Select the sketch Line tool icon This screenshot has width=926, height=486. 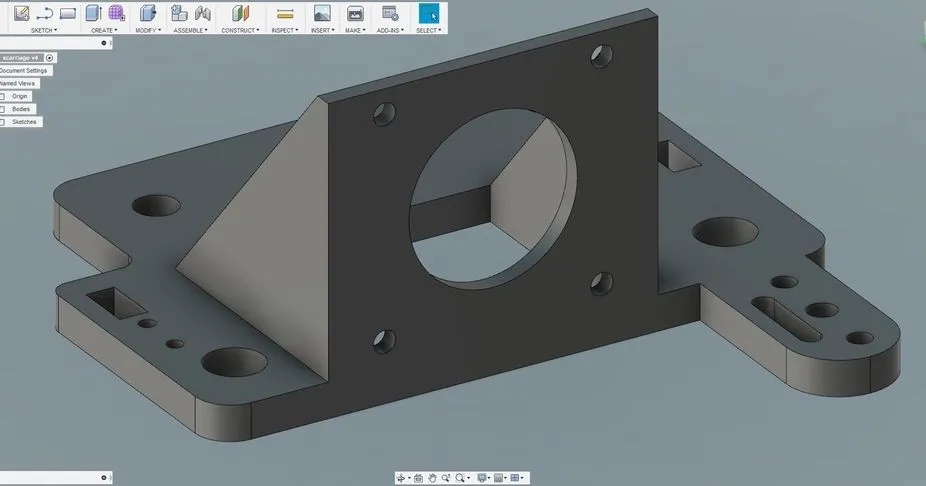pyautogui.click(x=44, y=14)
